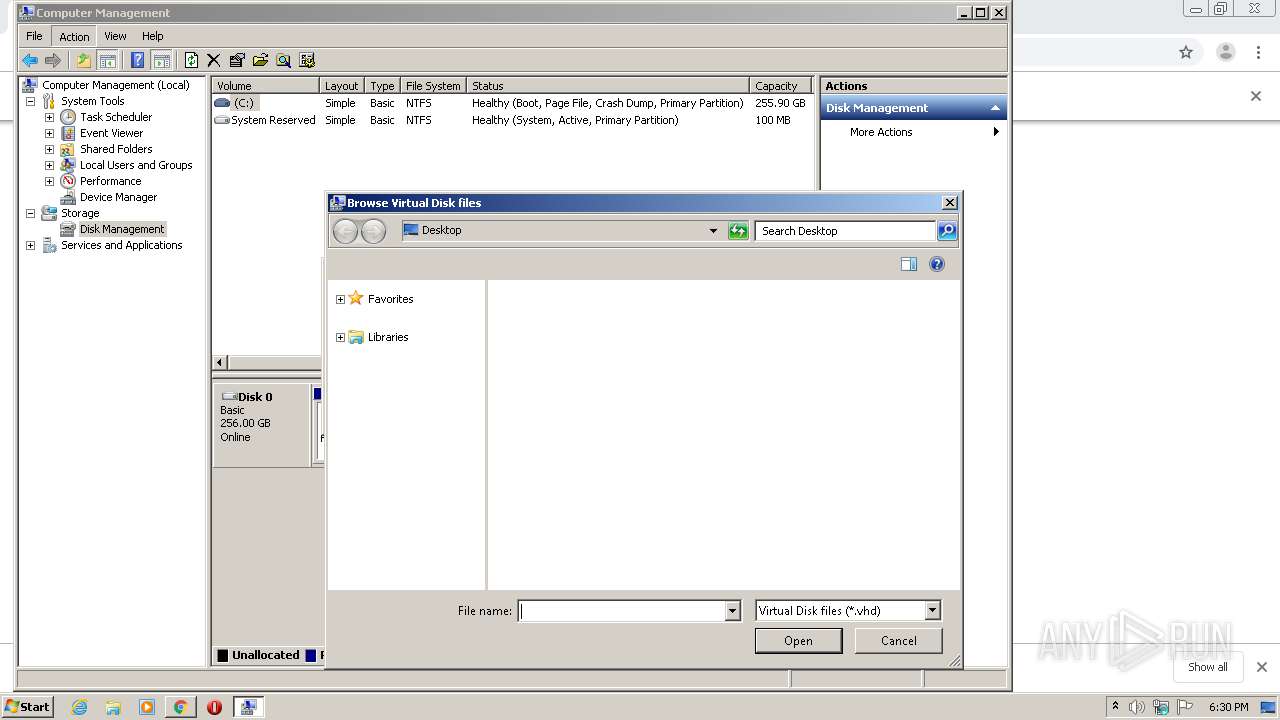Collapse the Disk Management actions header
This screenshot has width=1280, height=720.
995,108
